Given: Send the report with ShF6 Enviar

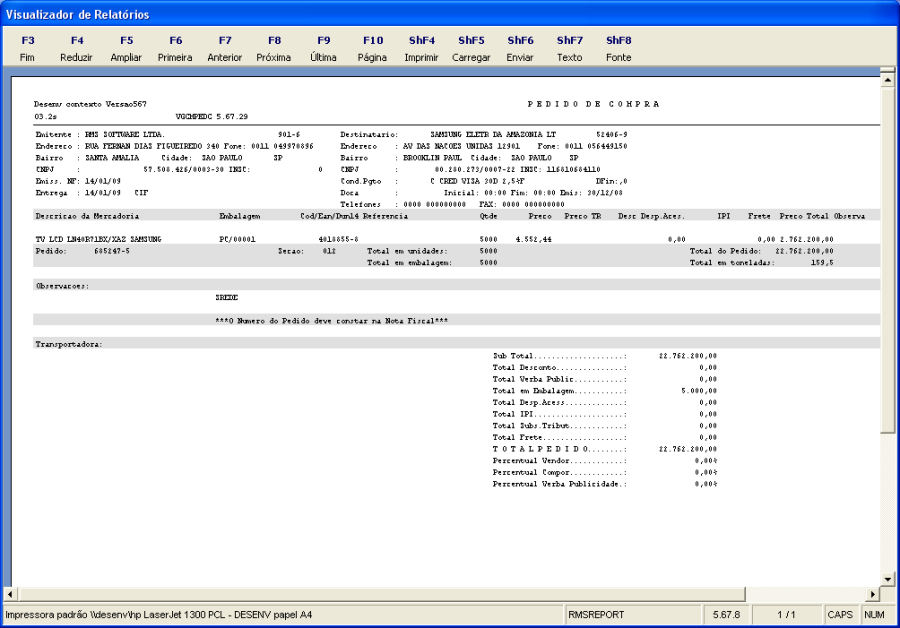Looking at the screenshot, I should click(x=520, y=49).
